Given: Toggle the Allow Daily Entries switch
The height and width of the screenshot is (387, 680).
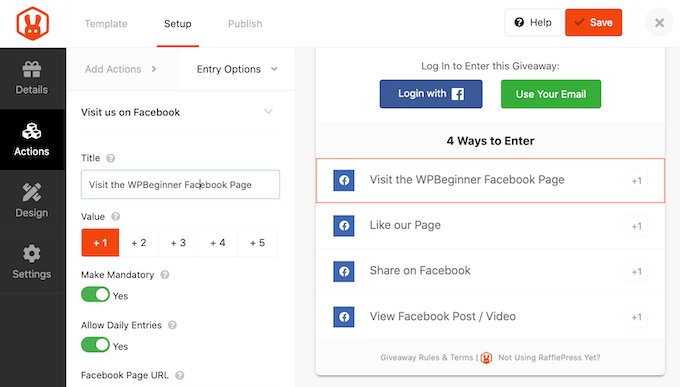Looking at the screenshot, I should pos(95,345).
